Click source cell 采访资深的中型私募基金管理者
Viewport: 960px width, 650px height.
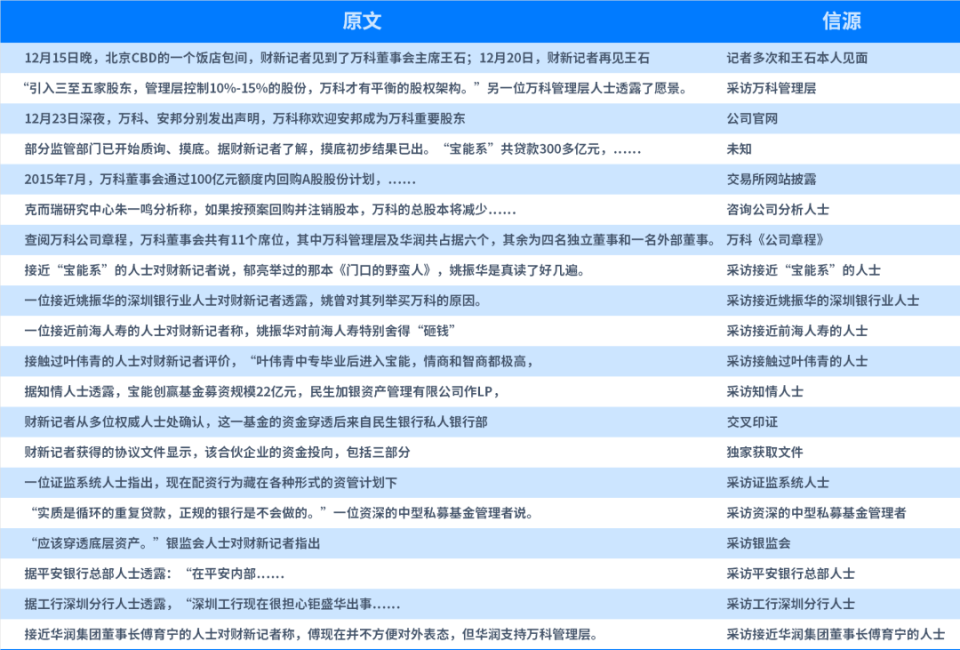pyautogui.click(x=816, y=513)
